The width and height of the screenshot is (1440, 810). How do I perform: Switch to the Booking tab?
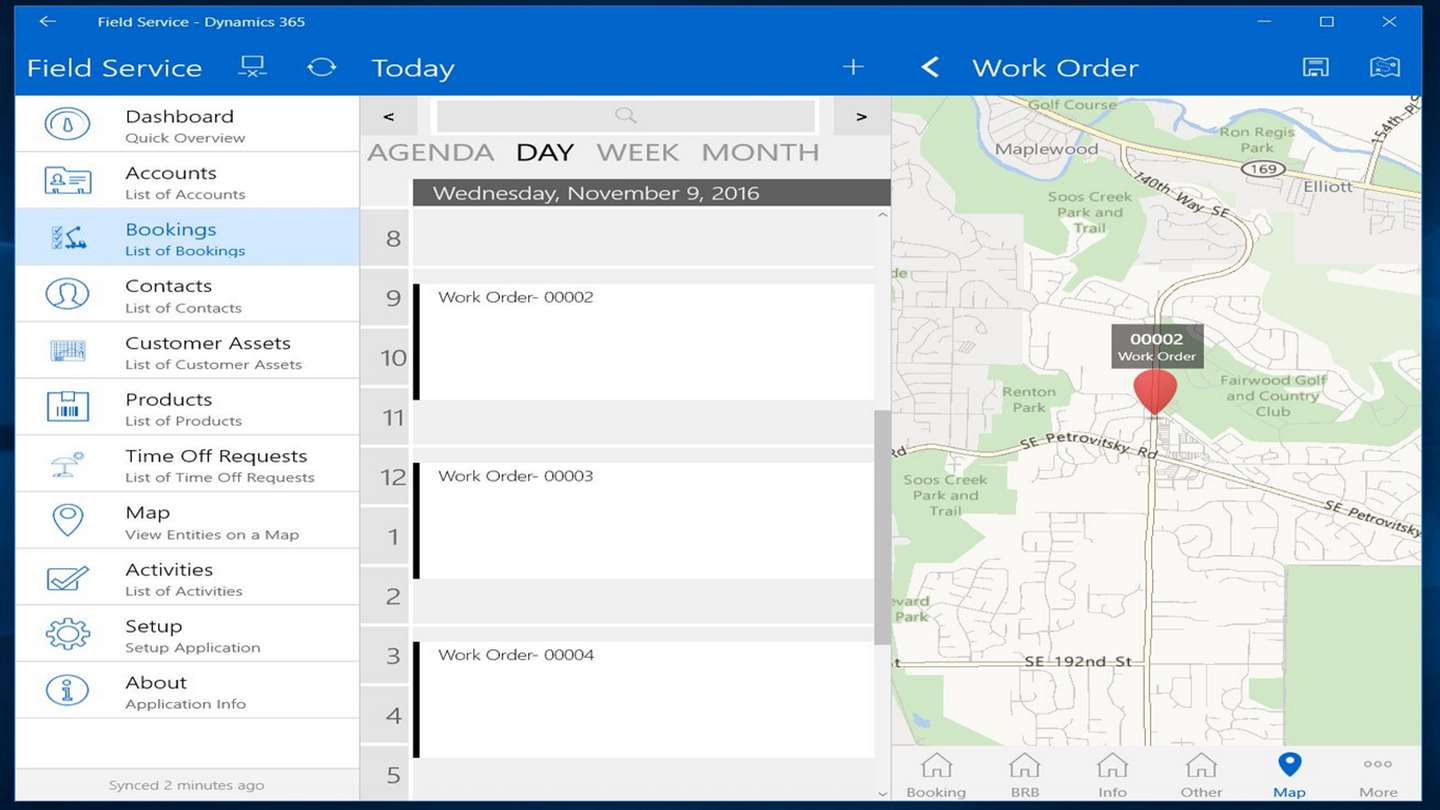pyautogui.click(x=936, y=776)
